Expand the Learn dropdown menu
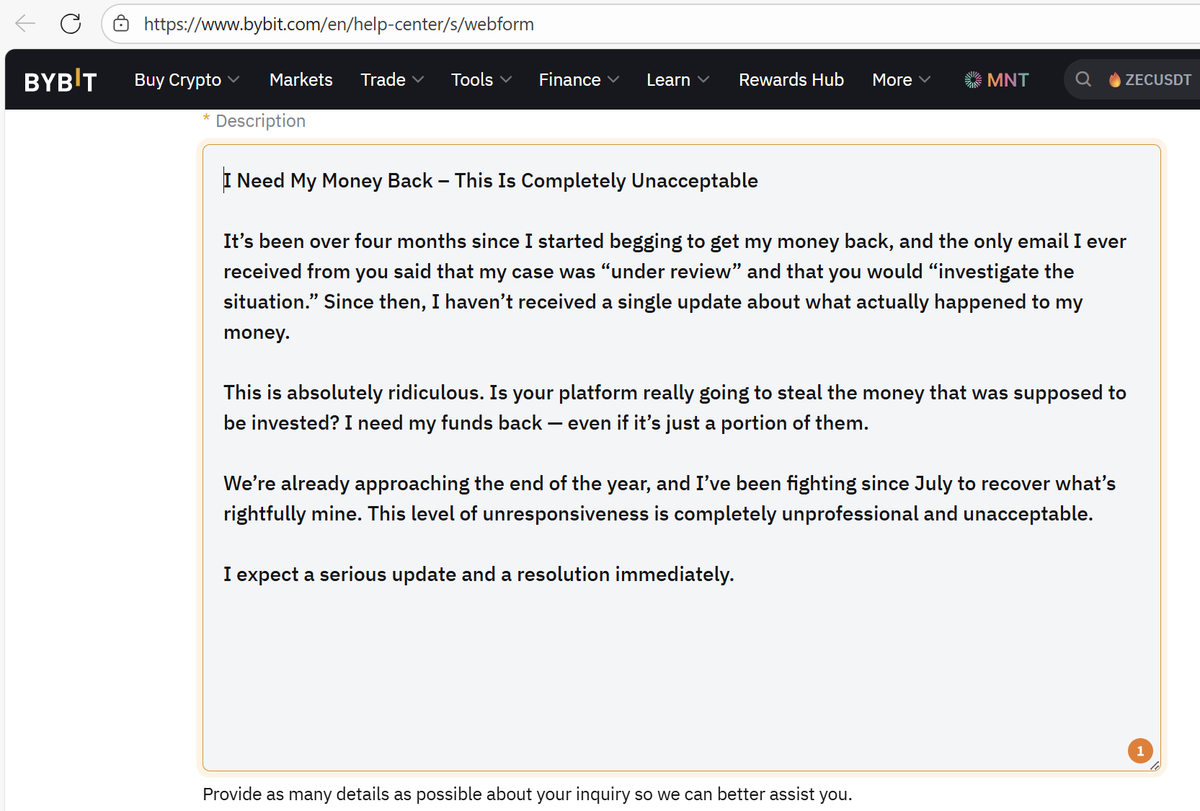The width and height of the screenshot is (1200, 811). click(678, 79)
